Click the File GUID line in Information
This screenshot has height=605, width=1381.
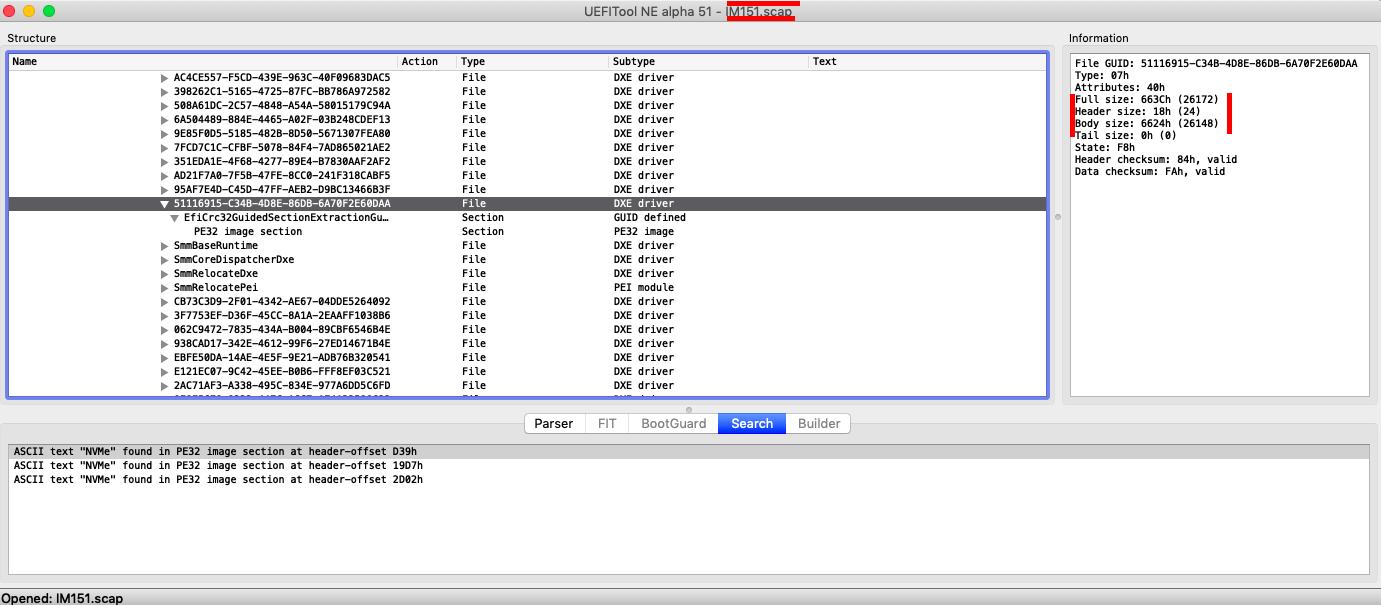point(1216,63)
